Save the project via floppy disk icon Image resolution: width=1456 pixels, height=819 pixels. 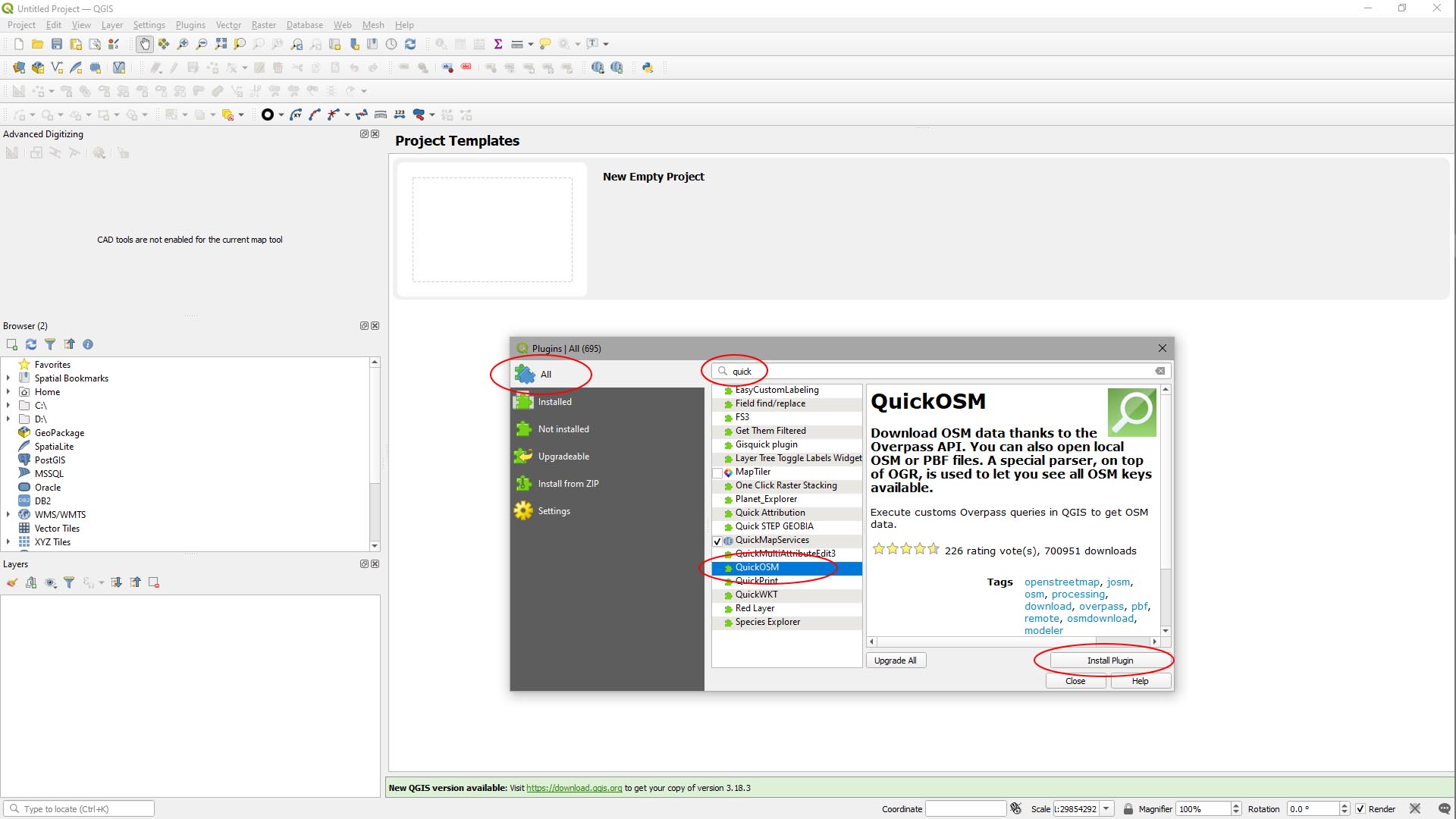[x=56, y=44]
